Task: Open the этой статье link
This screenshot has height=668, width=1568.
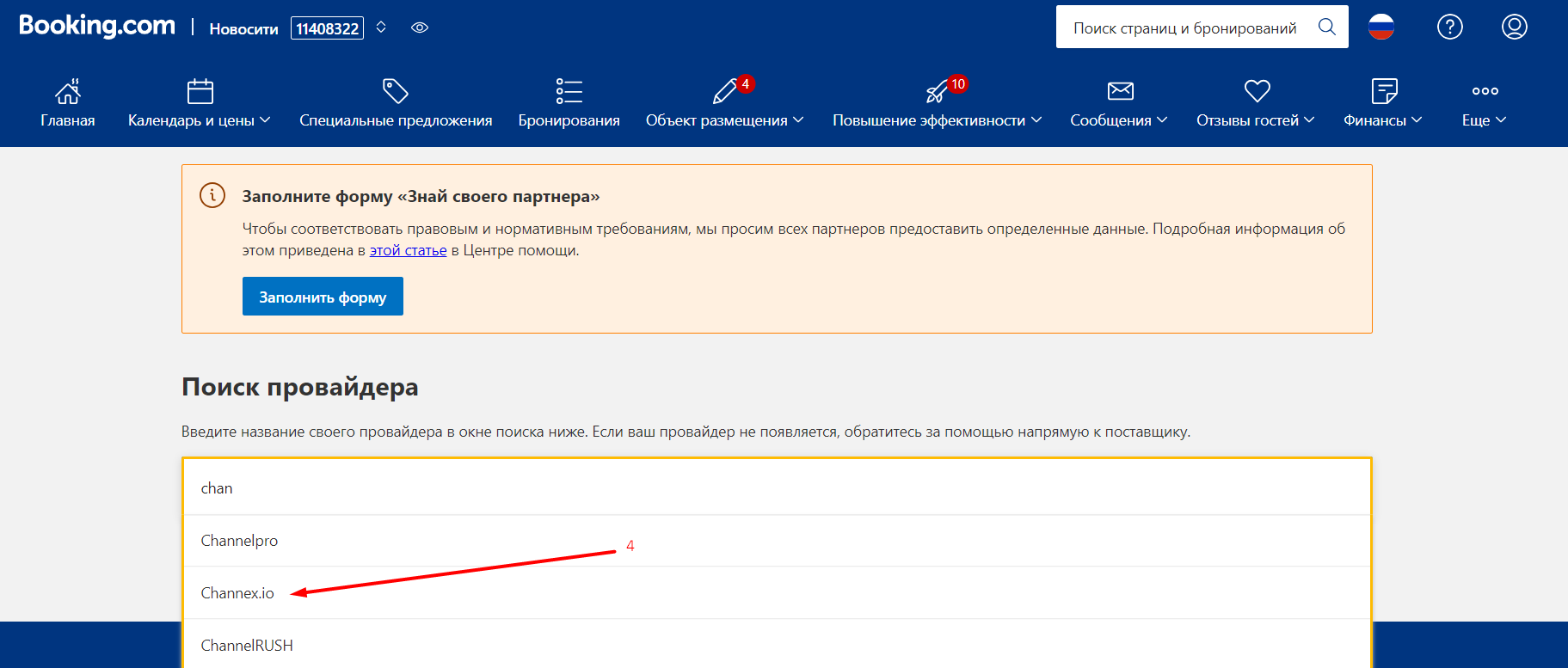Action: click(x=408, y=250)
